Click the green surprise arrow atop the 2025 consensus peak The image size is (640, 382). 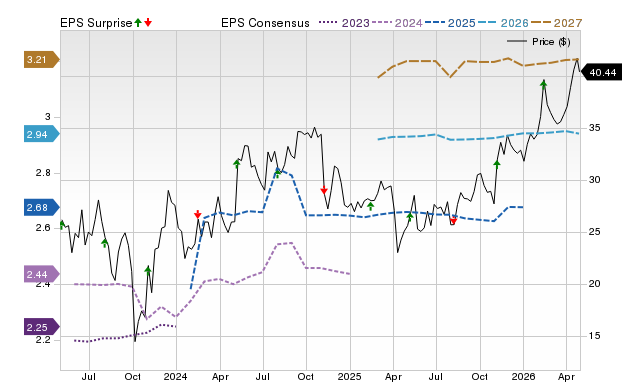278,174
